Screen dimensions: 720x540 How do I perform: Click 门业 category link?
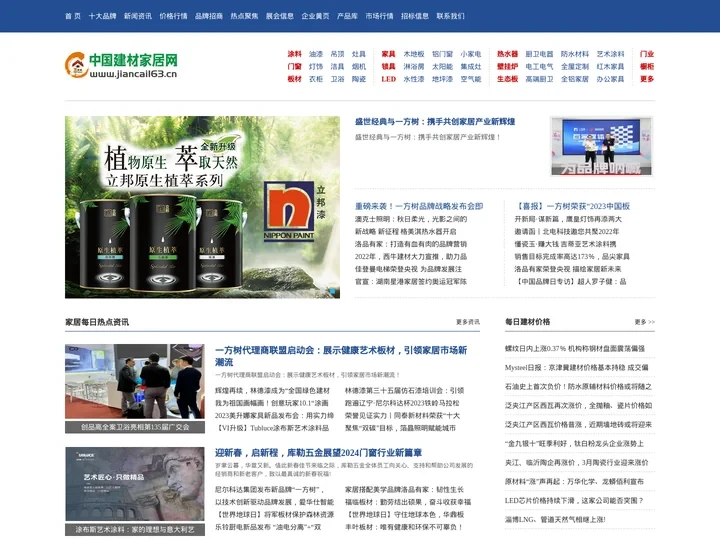pyautogui.click(x=647, y=54)
